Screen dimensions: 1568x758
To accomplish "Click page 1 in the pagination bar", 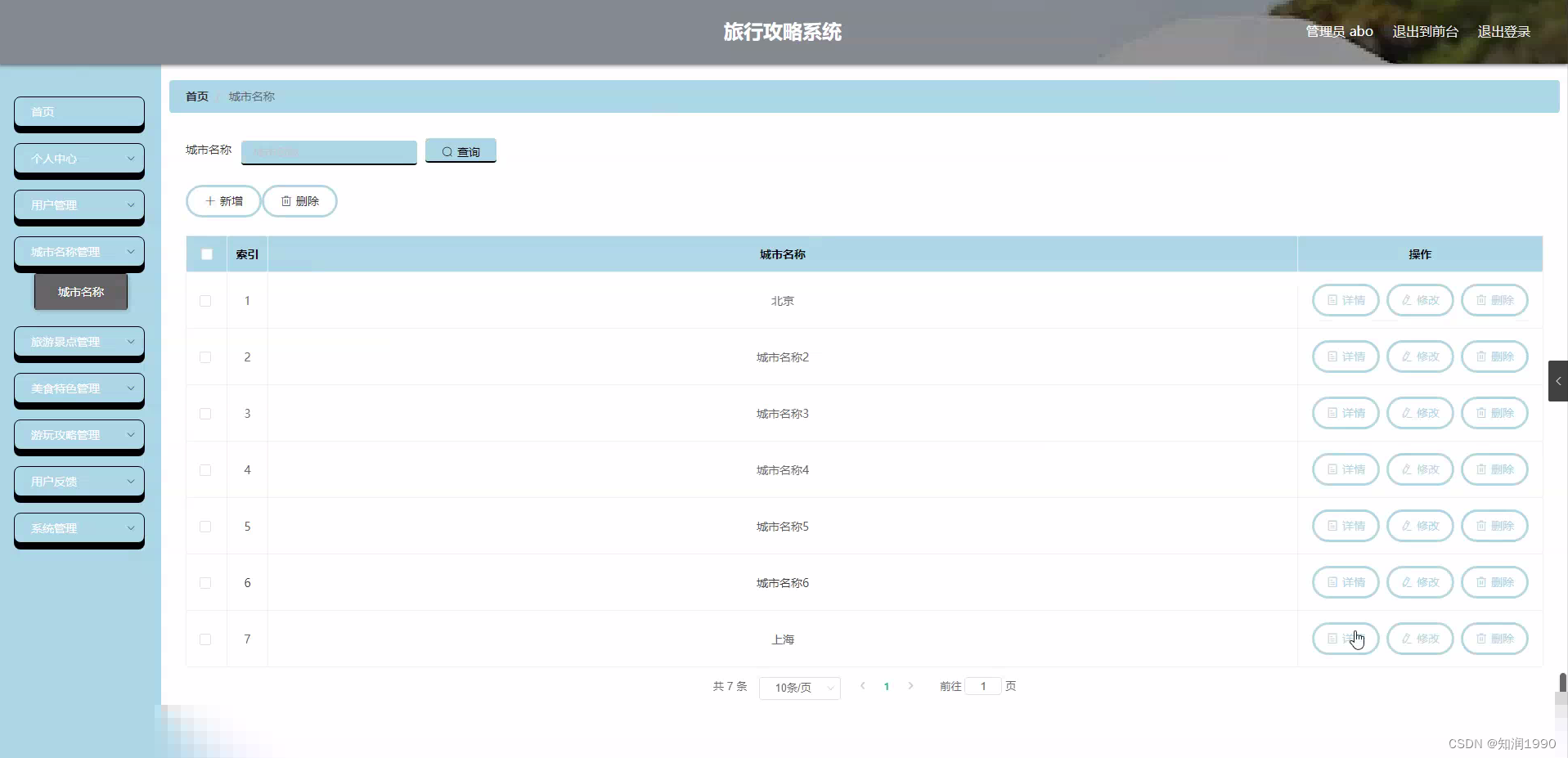I will (887, 686).
